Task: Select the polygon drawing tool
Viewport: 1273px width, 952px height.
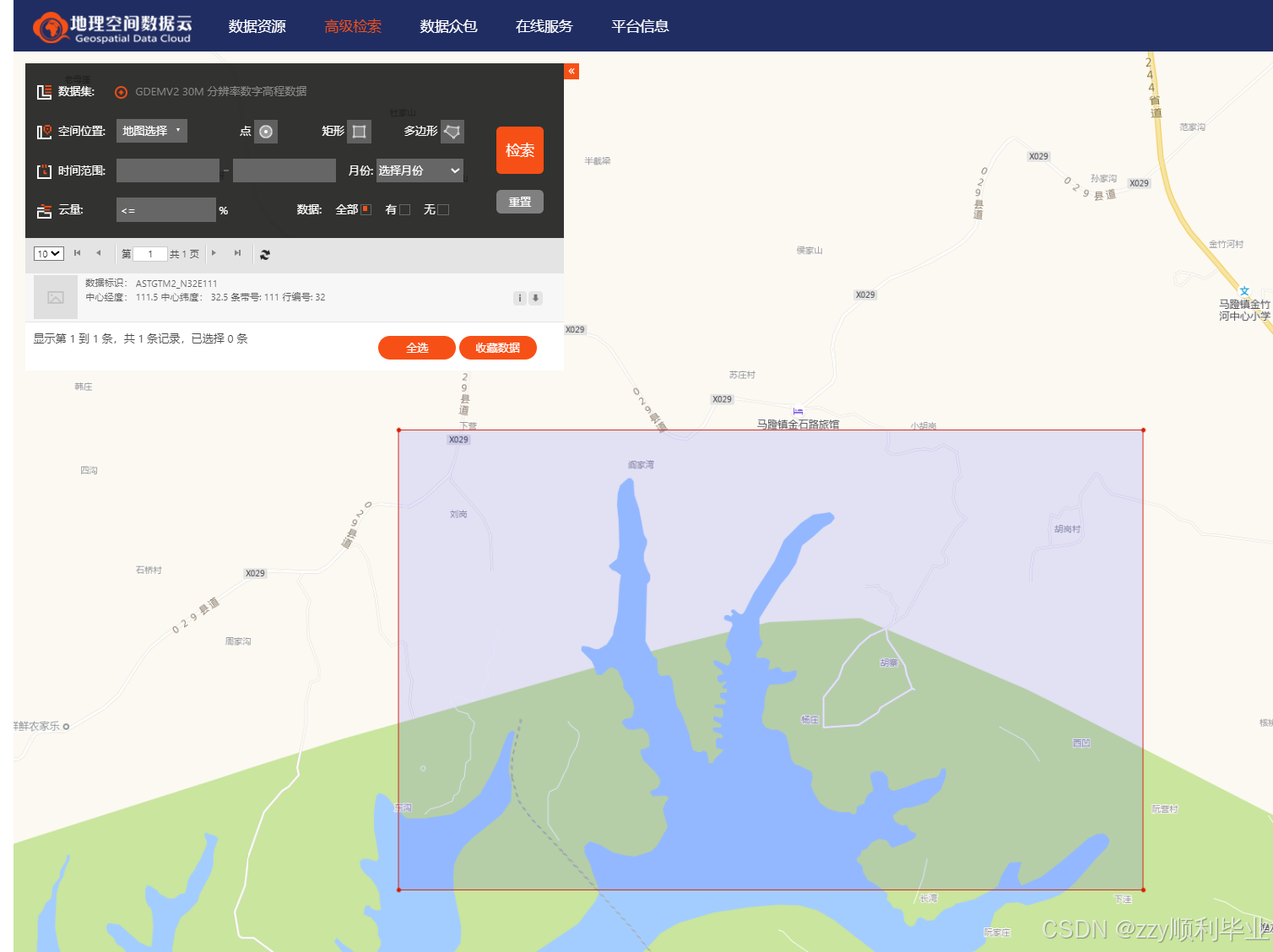Action: tap(452, 132)
